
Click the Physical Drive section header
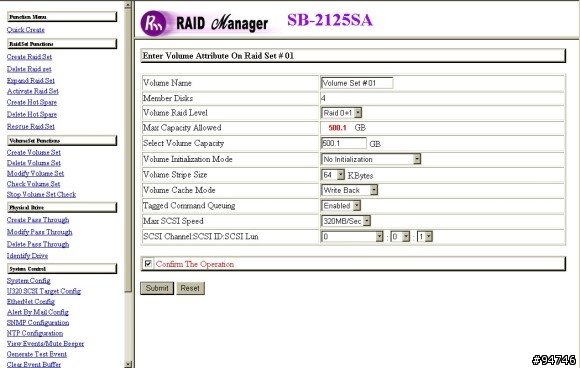[62, 207]
